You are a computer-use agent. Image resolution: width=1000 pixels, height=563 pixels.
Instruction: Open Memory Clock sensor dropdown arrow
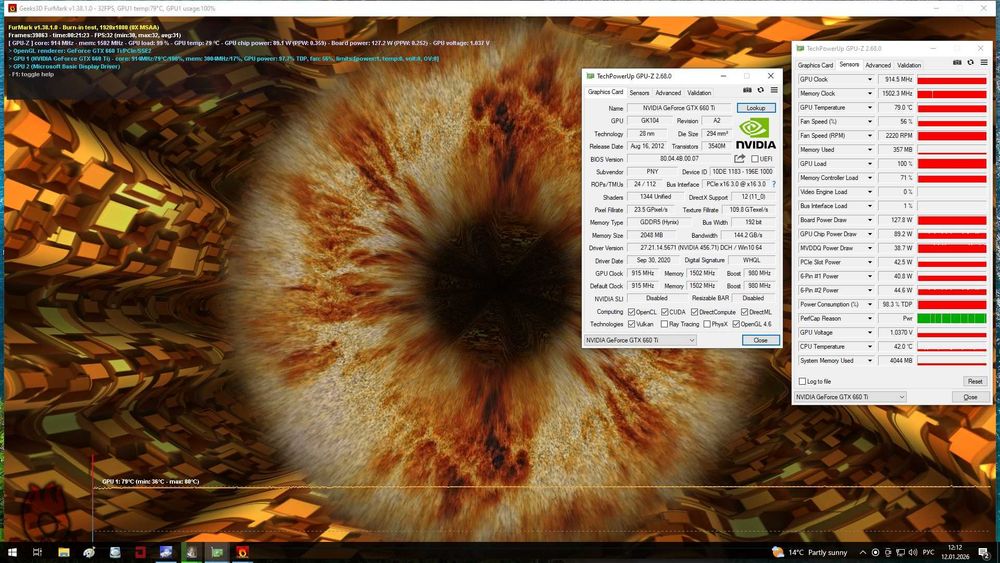pyautogui.click(x=869, y=94)
